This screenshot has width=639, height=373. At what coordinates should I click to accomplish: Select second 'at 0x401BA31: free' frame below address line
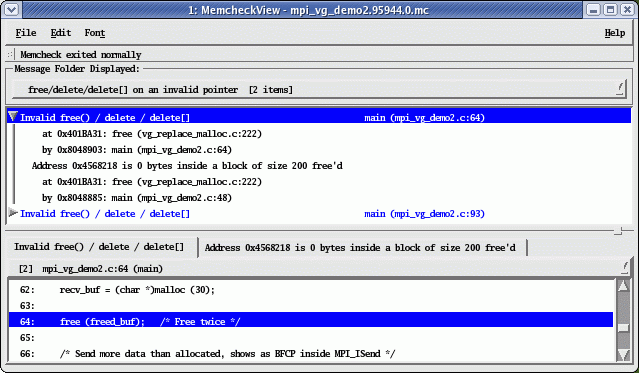click(152, 182)
